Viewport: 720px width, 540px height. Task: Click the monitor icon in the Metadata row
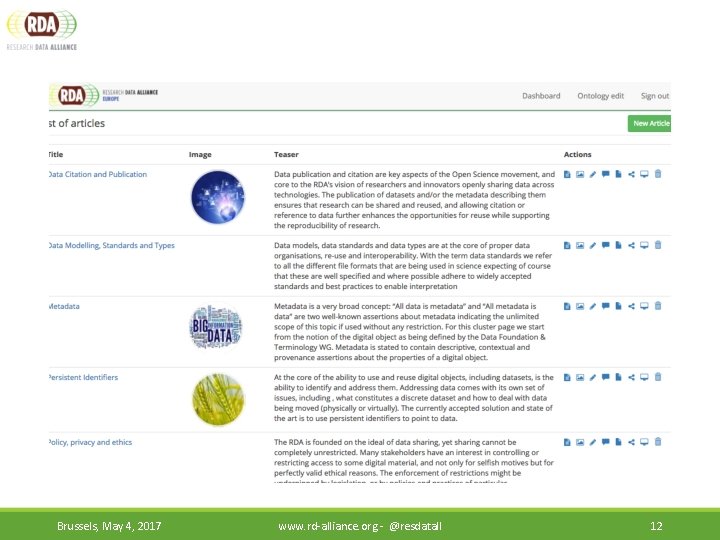click(x=644, y=306)
